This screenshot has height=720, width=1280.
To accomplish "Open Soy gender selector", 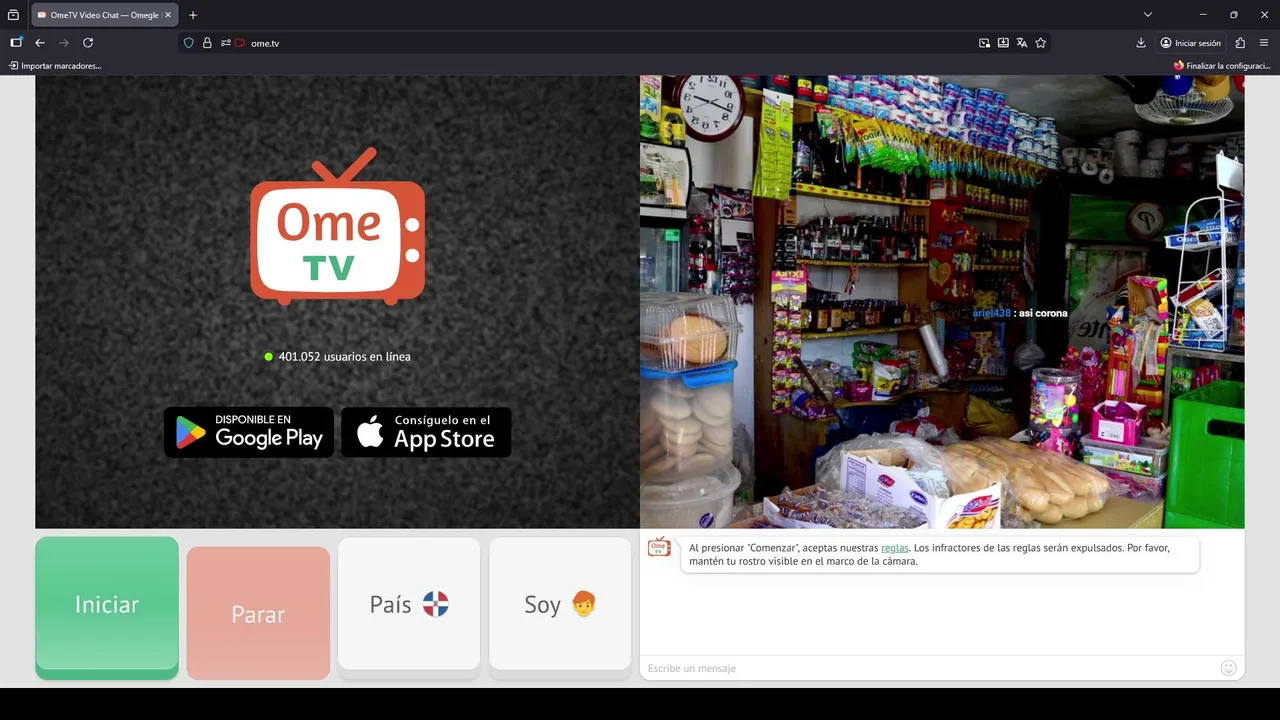I will click(x=560, y=604).
